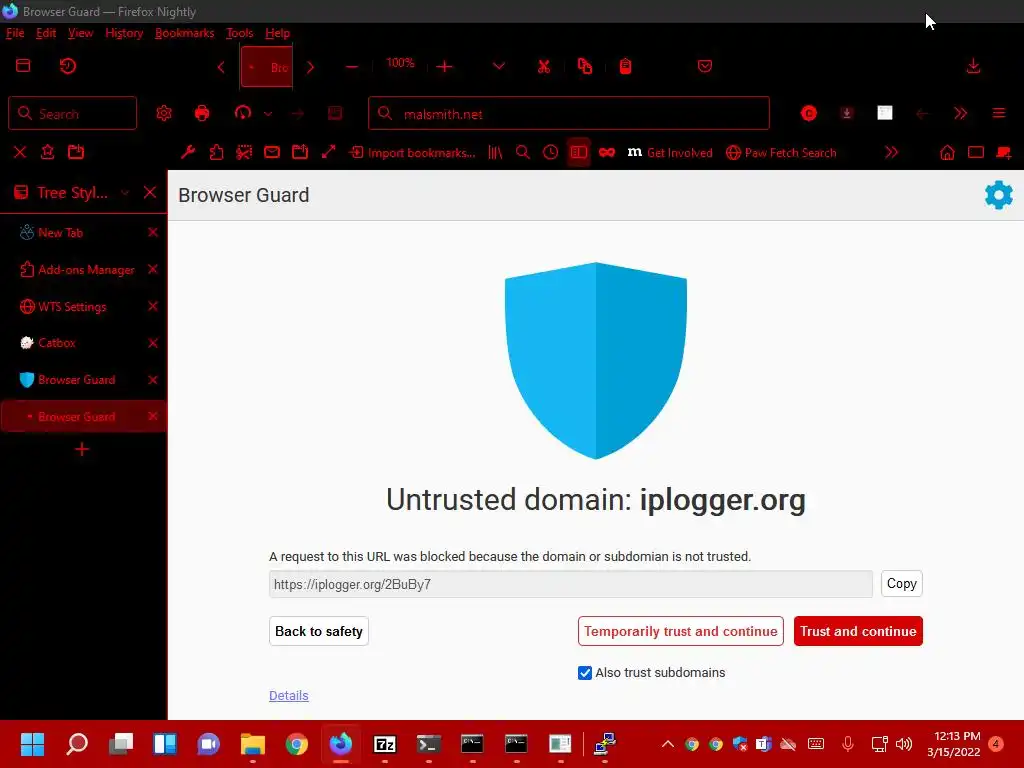Viewport: 1024px width, 768px height.
Task: Open Browser Guard settings gear icon
Action: (x=998, y=195)
